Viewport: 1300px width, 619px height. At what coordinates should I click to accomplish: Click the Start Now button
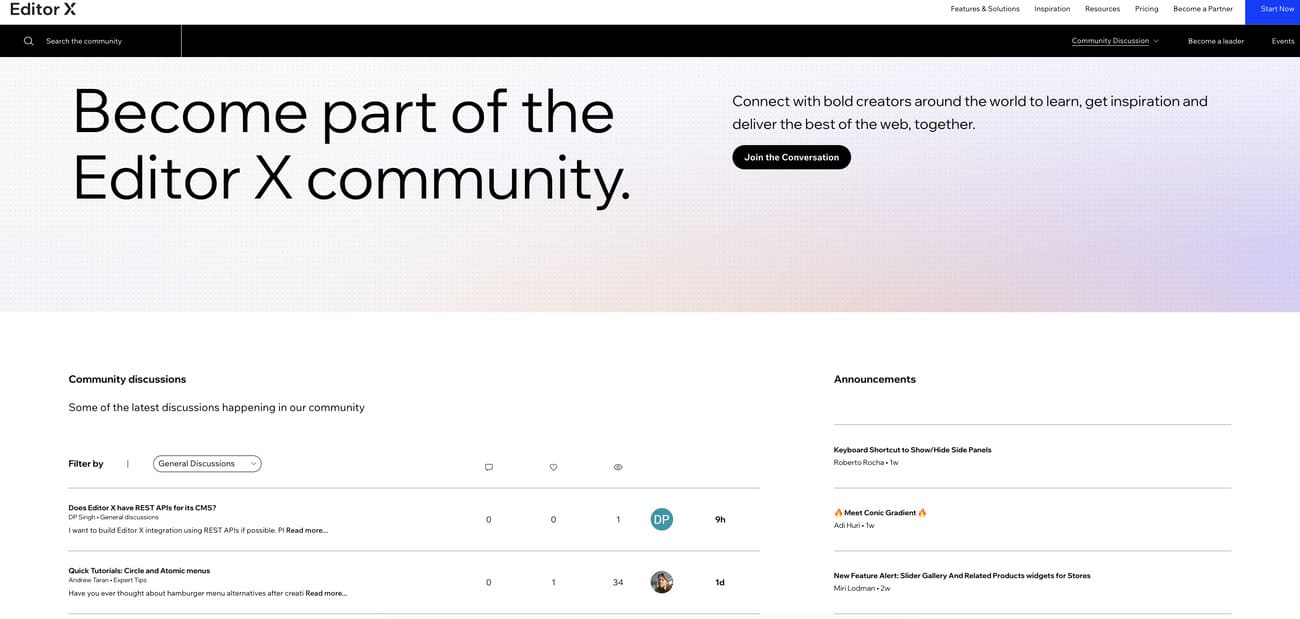click(1272, 12)
